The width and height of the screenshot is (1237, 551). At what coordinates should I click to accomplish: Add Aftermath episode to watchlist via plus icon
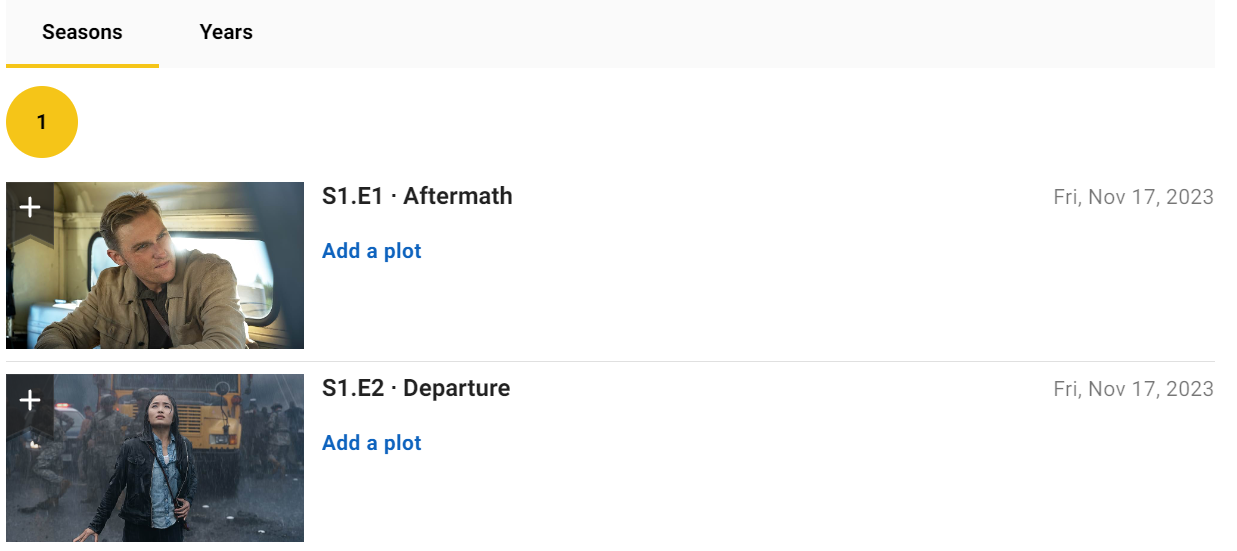coord(30,207)
